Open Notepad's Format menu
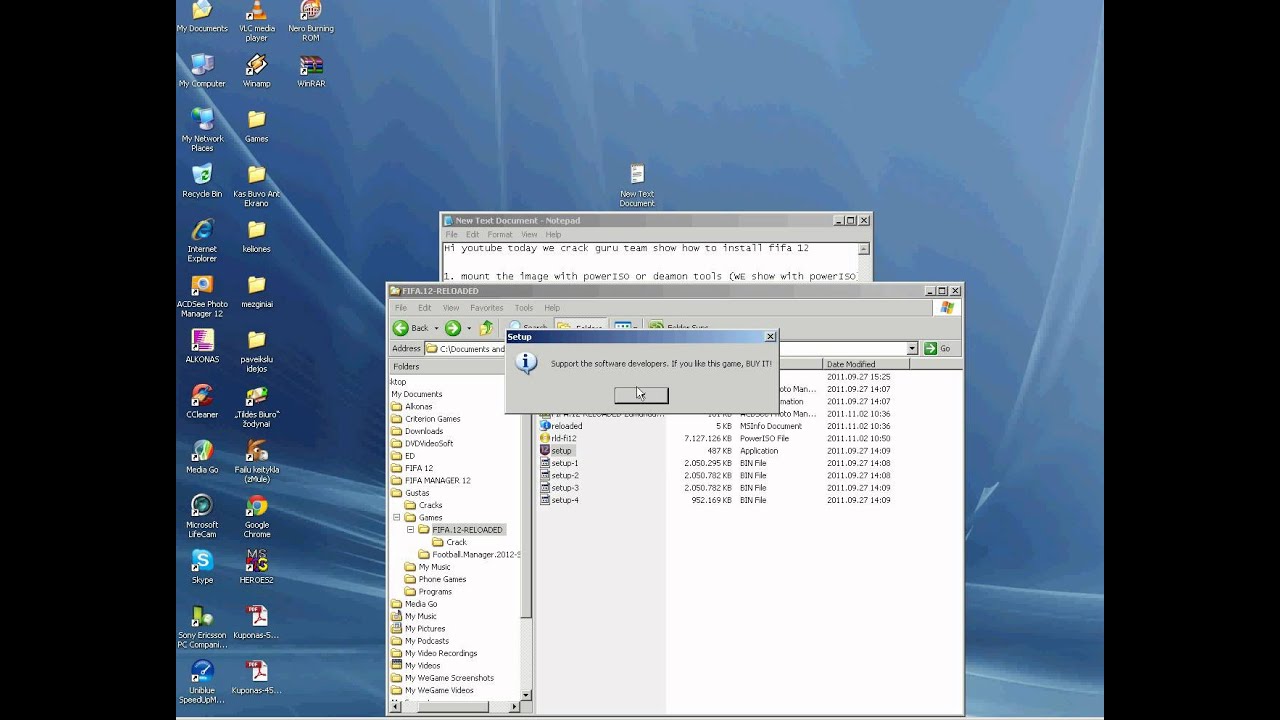1280x720 pixels. coord(500,235)
